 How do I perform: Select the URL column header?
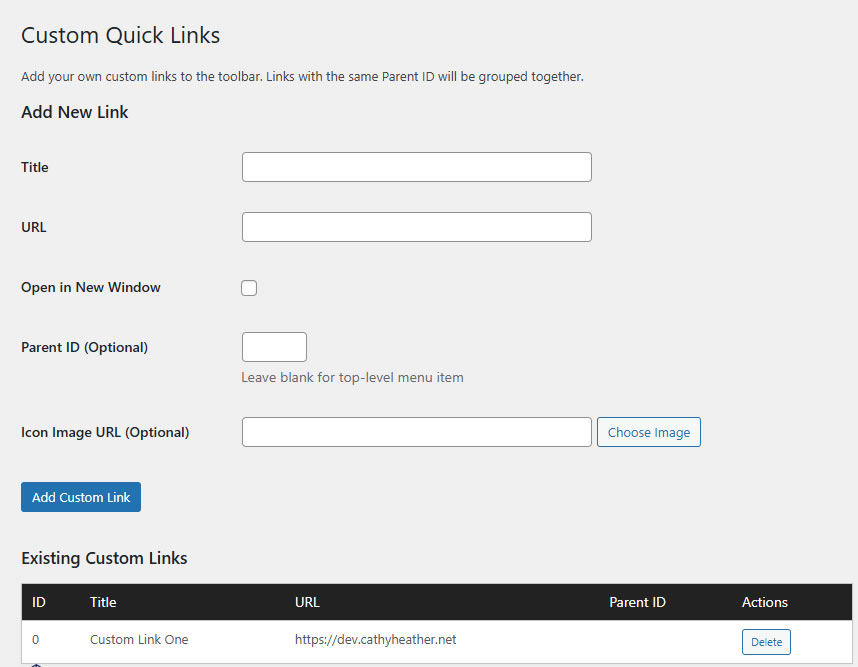coord(307,602)
